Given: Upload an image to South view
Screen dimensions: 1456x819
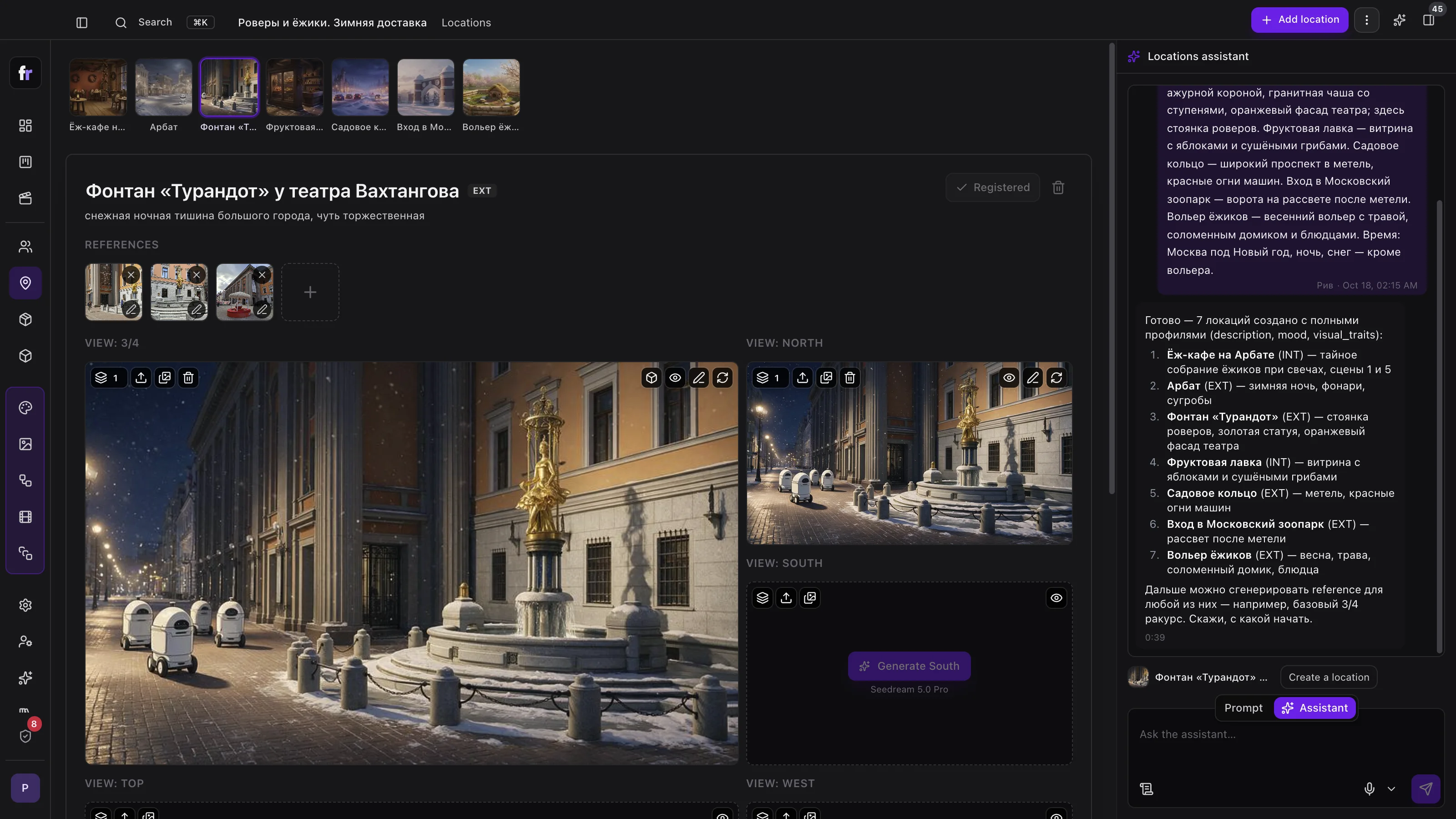Looking at the screenshot, I should [x=787, y=598].
